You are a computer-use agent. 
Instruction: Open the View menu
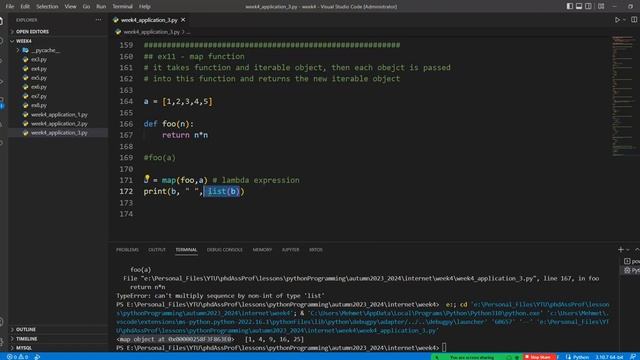(x=70, y=7)
